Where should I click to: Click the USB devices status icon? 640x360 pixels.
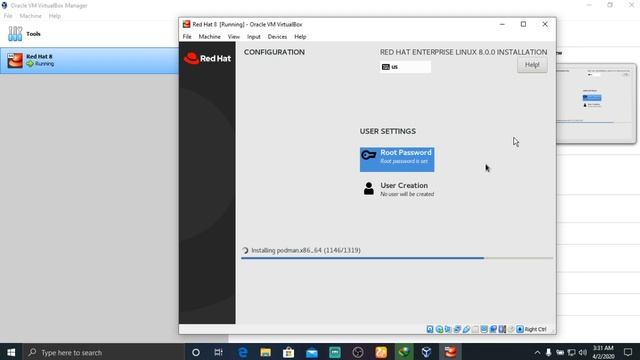pyautogui.click(x=466, y=329)
